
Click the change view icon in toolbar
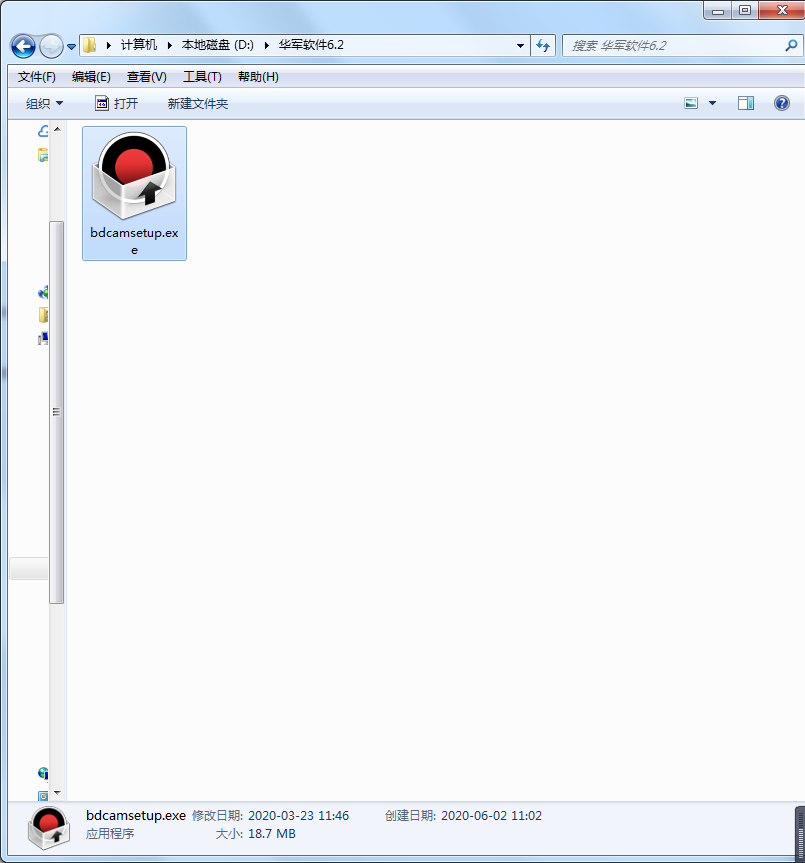coord(691,103)
